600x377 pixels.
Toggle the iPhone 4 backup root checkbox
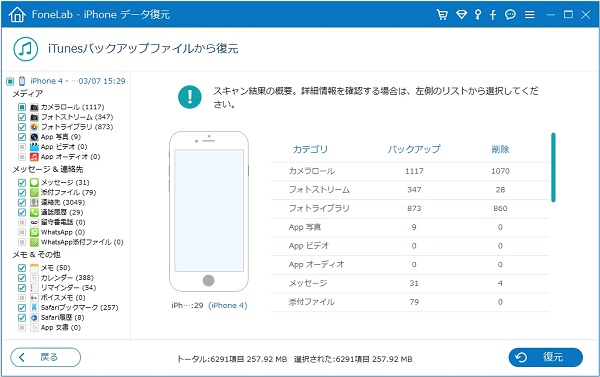pyautogui.click(x=10, y=81)
